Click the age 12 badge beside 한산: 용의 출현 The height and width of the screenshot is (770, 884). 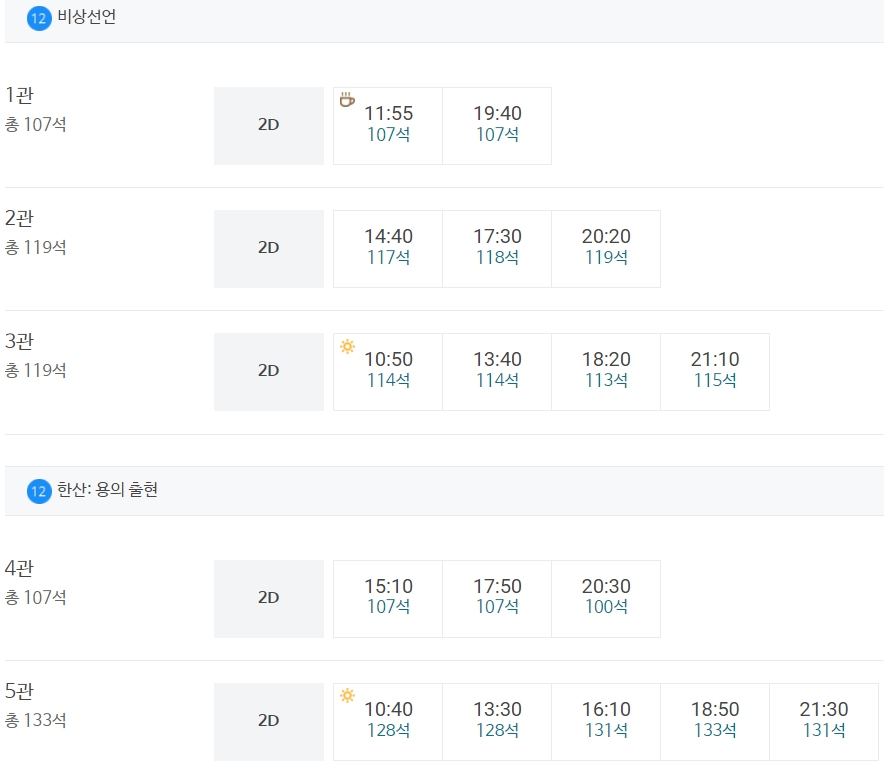click(39, 491)
